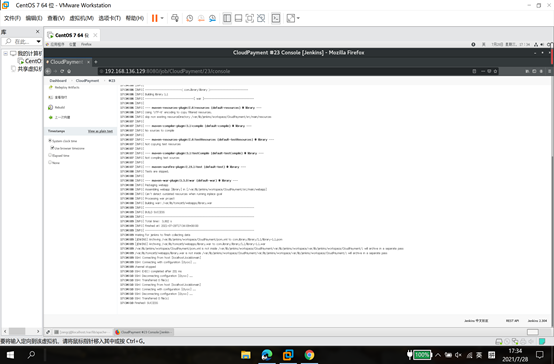The height and width of the screenshot is (364, 554).
Task: Click the take snapshot clock icon
Action: tap(190, 18)
